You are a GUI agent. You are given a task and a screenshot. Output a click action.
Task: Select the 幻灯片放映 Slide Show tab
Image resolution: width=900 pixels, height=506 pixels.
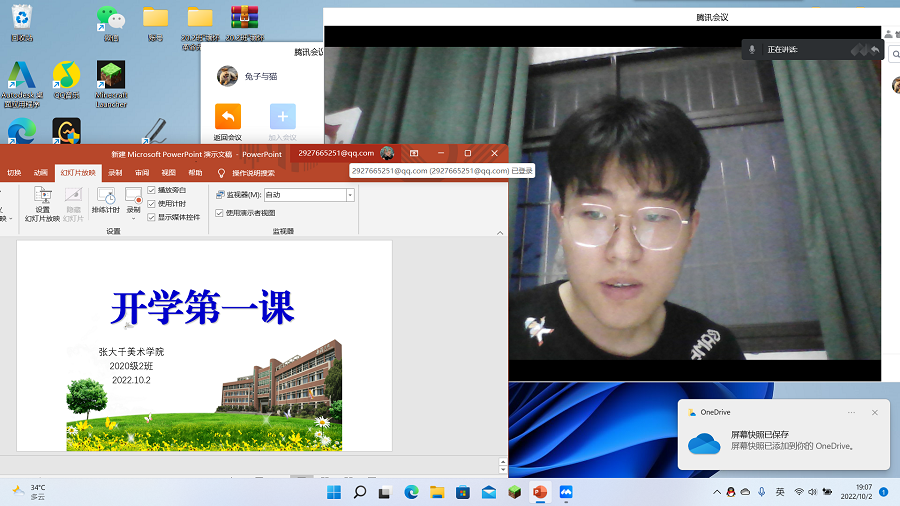coord(78,173)
